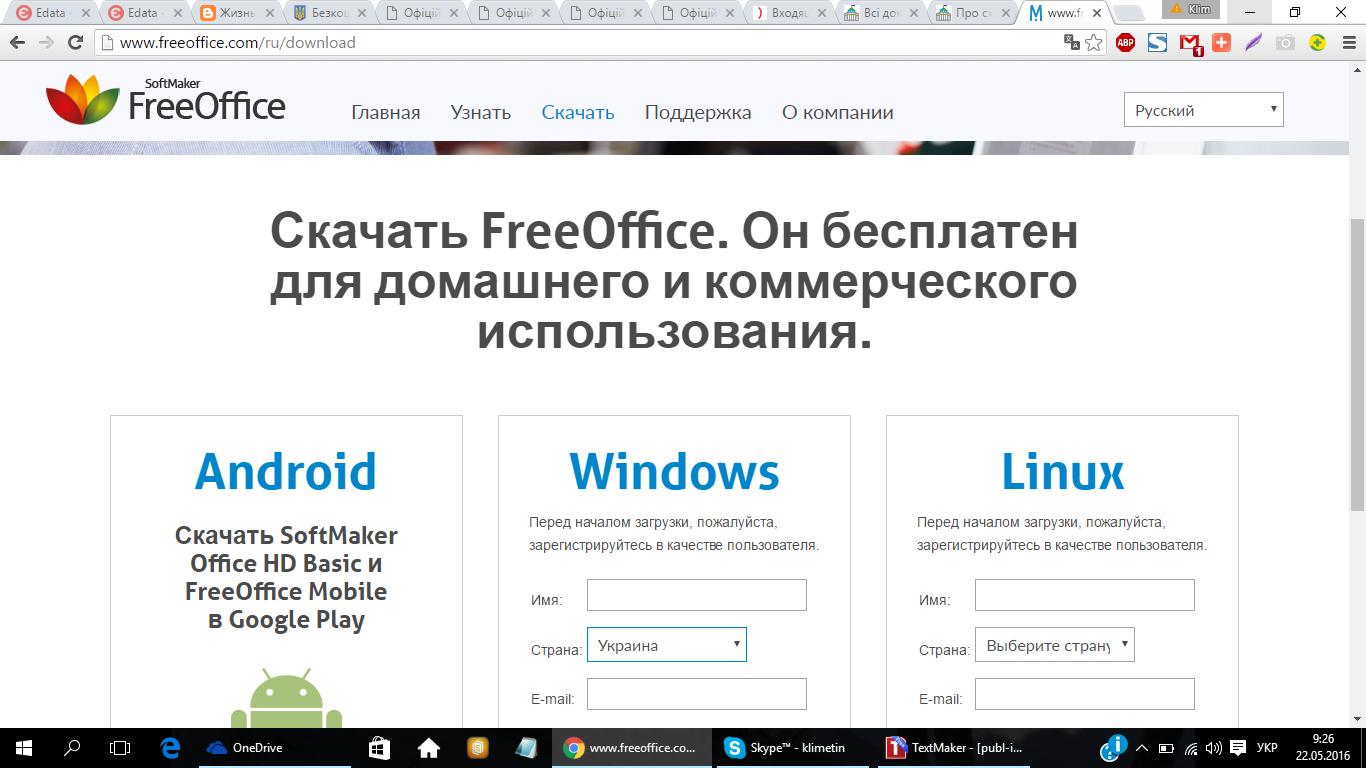This screenshot has height=768, width=1366.
Task: Click the address bar URL www.freeoffice.com/ru/download
Action: [x=237, y=43]
